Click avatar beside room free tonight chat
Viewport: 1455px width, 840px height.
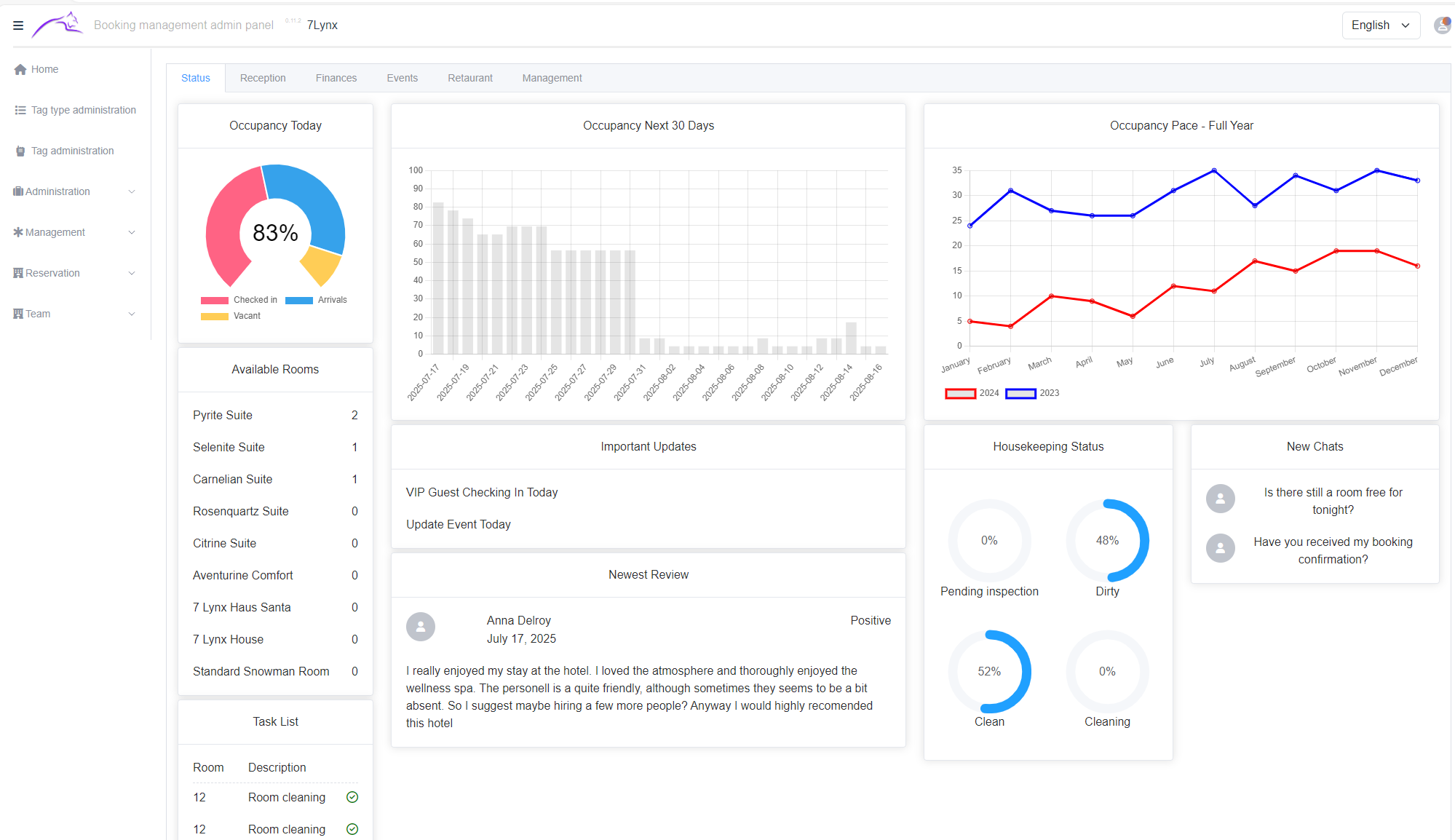coord(1221,499)
